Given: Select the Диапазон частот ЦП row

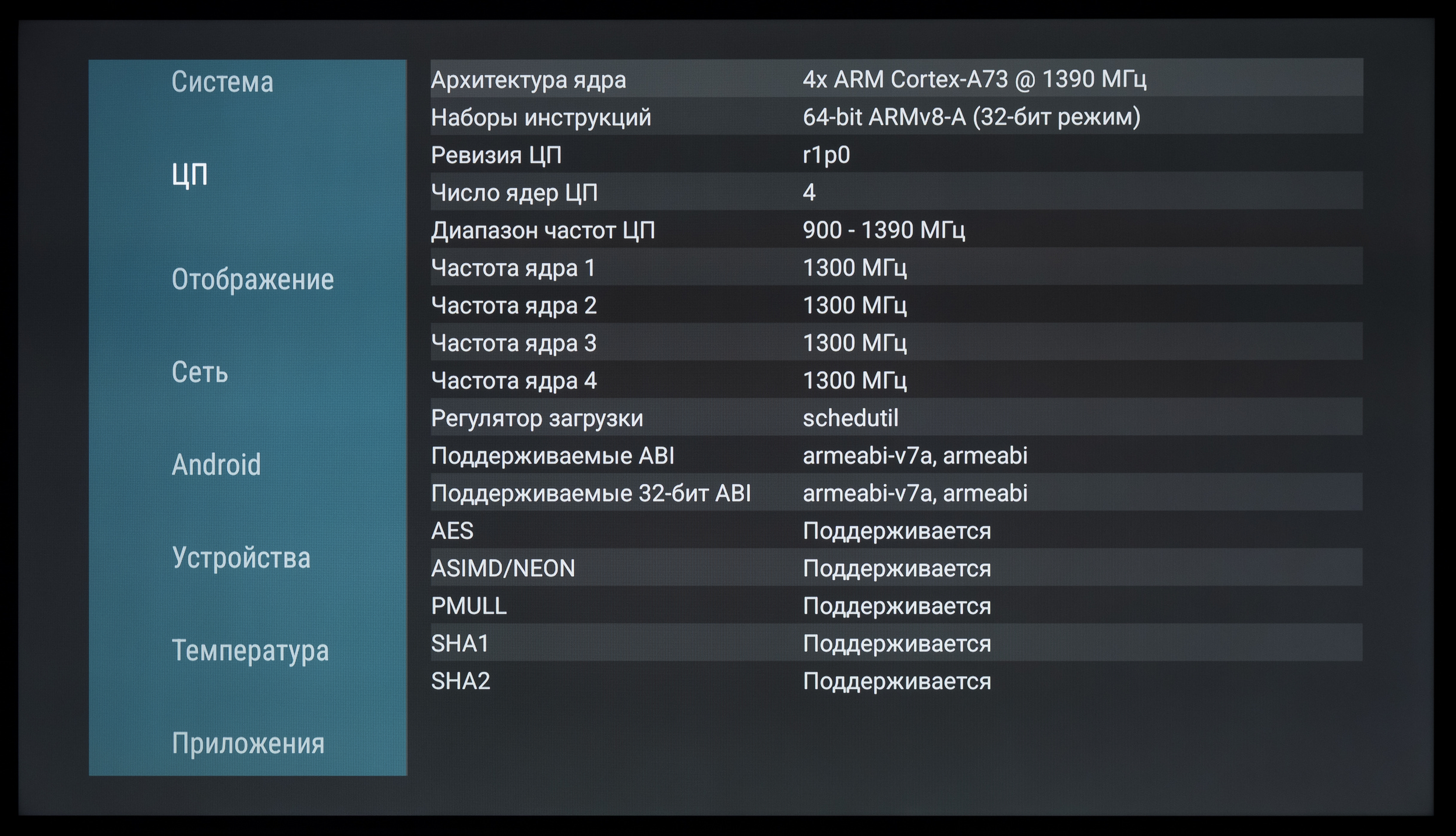Looking at the screenshot, I should coord(896,230).
